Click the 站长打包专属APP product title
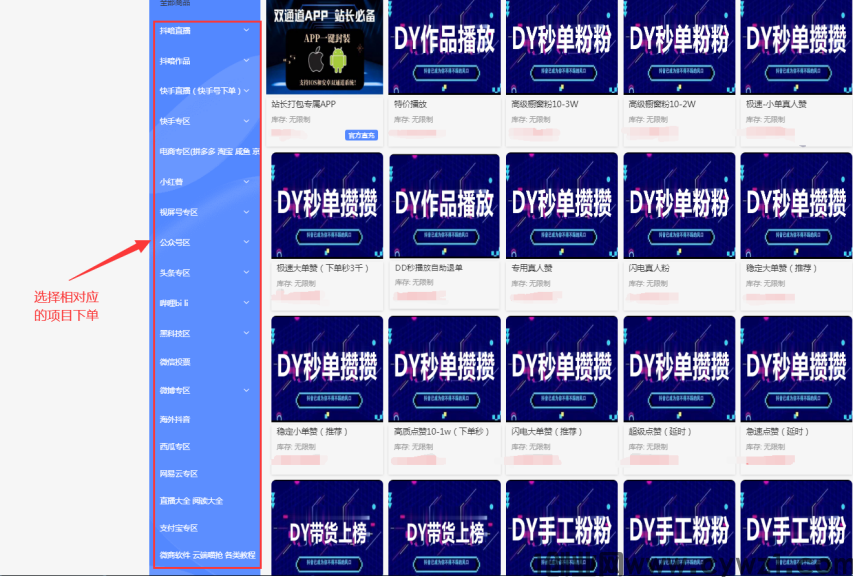 click(x=304, y=104)
